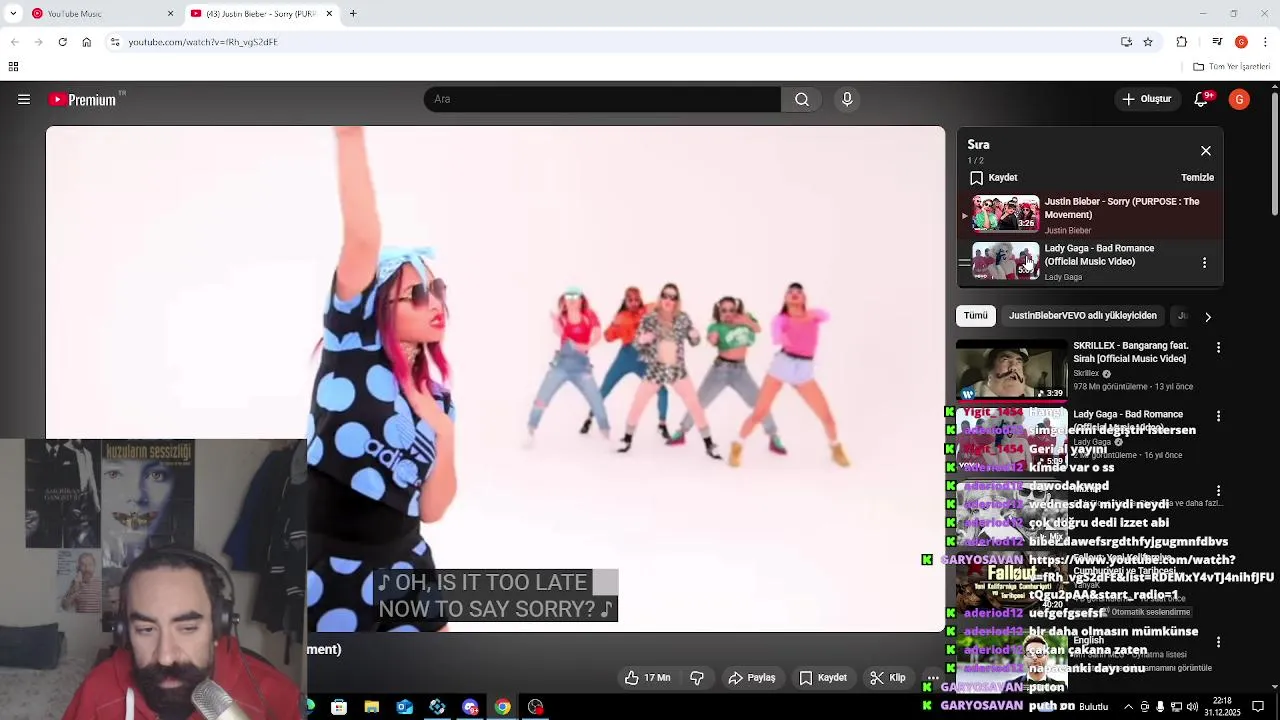Bookmark this page with the star icon
1280x720 pixels.
(x=1148, y=42)
